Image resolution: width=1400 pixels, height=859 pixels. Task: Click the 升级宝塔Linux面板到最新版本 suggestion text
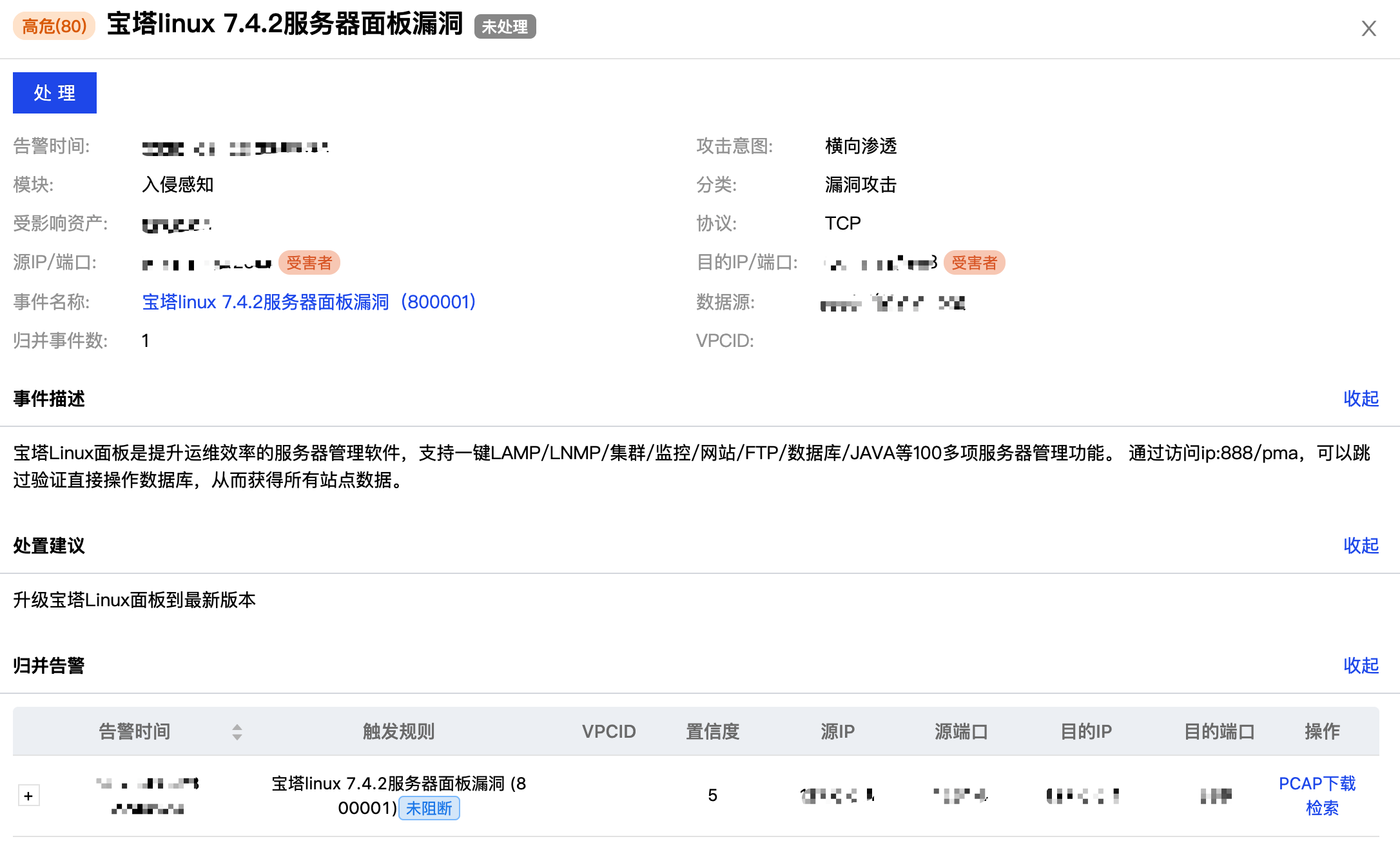click(x=134, y=600)
